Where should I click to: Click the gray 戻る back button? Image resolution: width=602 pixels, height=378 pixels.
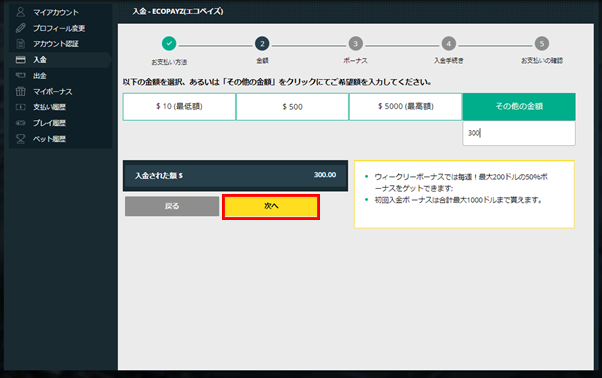click(x=172, y=206)
